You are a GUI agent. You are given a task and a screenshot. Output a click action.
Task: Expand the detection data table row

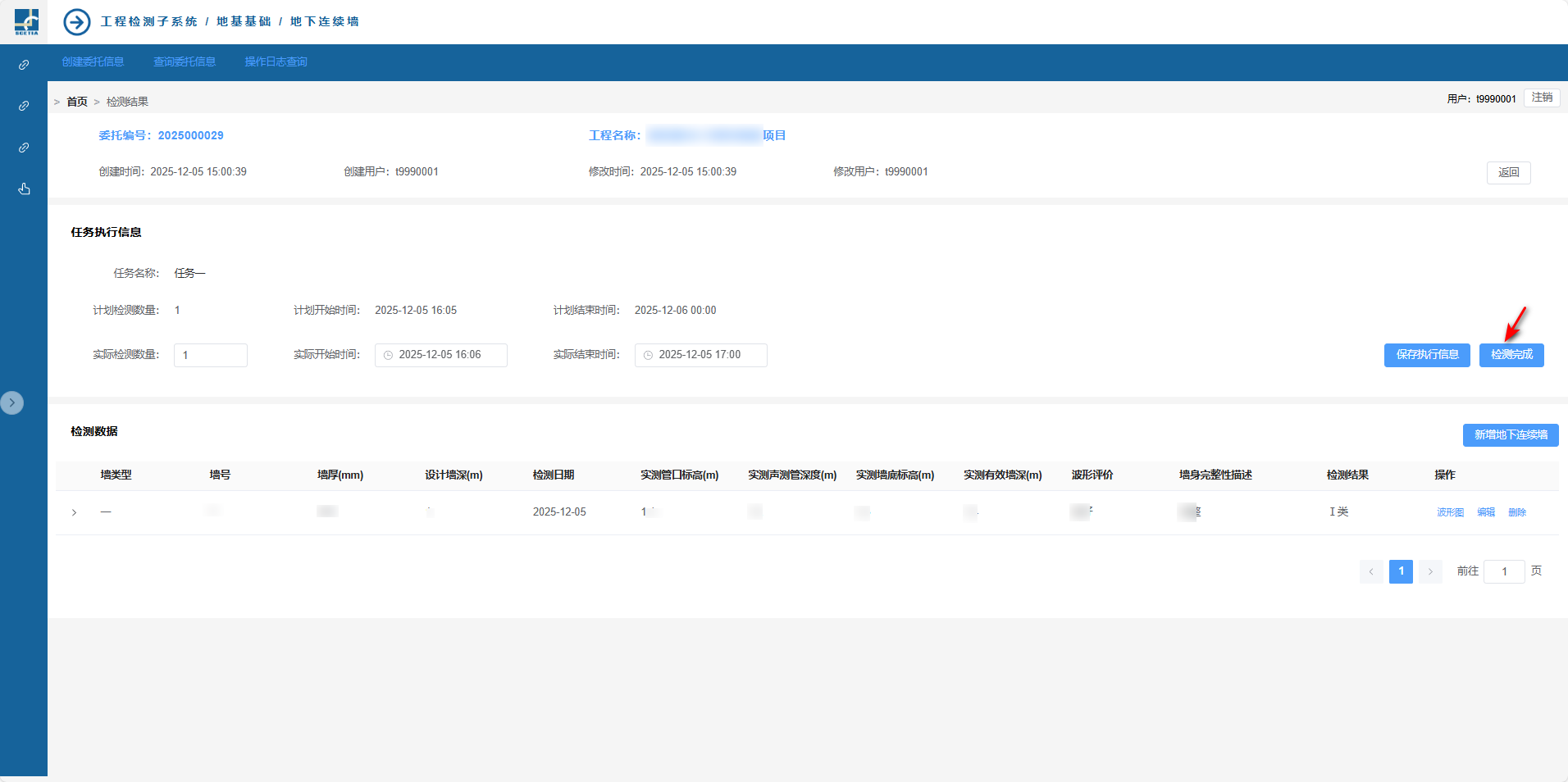[75, 512]
